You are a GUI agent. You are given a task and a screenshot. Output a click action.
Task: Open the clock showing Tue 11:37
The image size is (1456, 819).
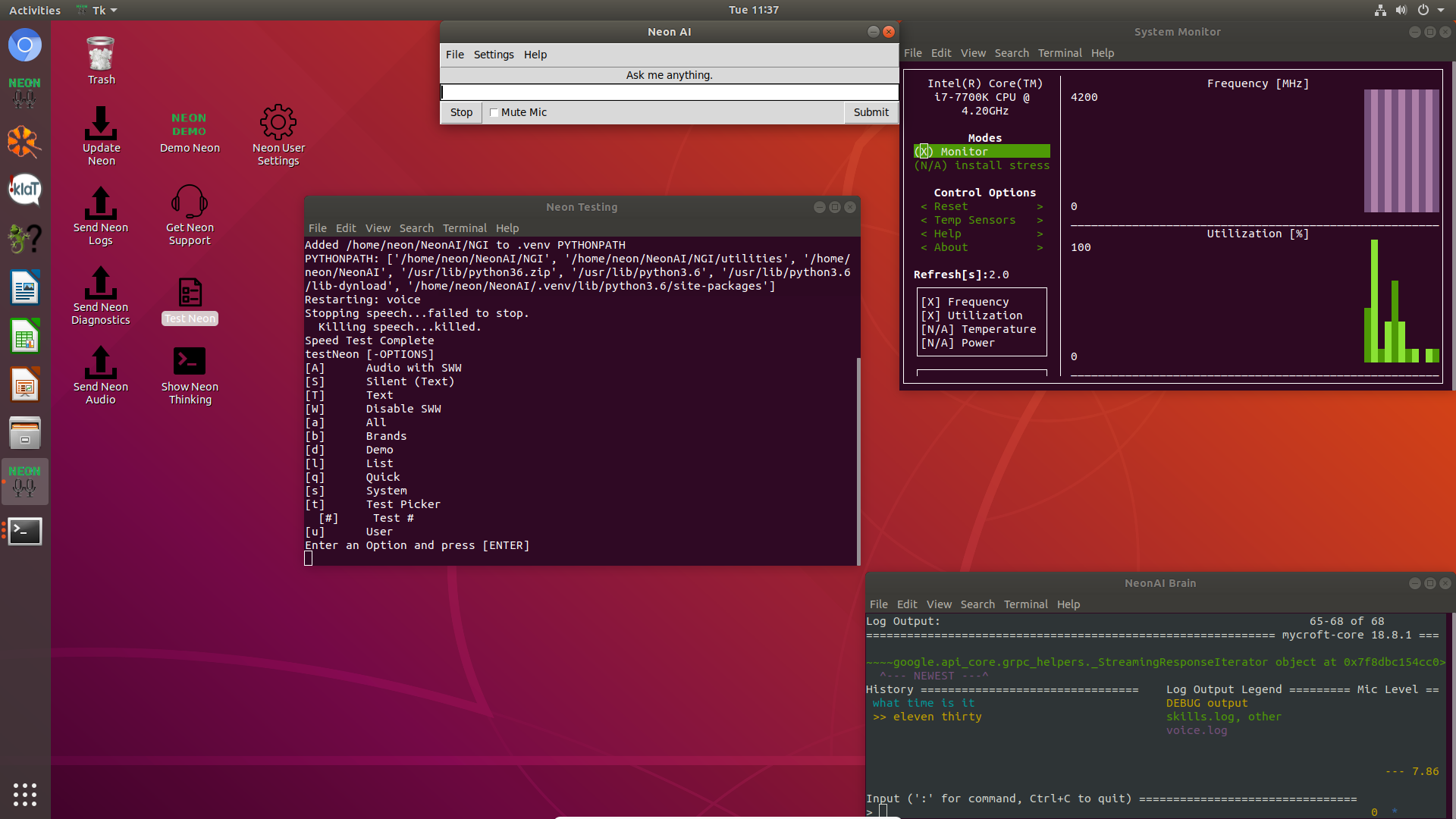click(753, 10)
